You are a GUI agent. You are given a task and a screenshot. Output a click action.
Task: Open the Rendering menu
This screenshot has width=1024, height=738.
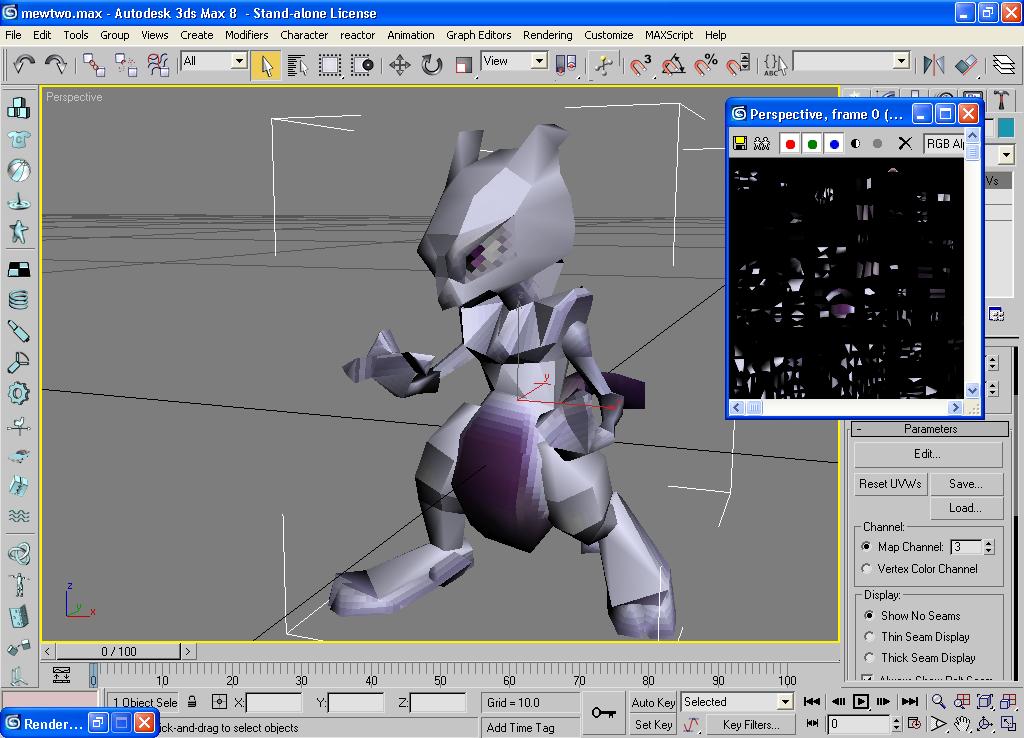(548, 35)
